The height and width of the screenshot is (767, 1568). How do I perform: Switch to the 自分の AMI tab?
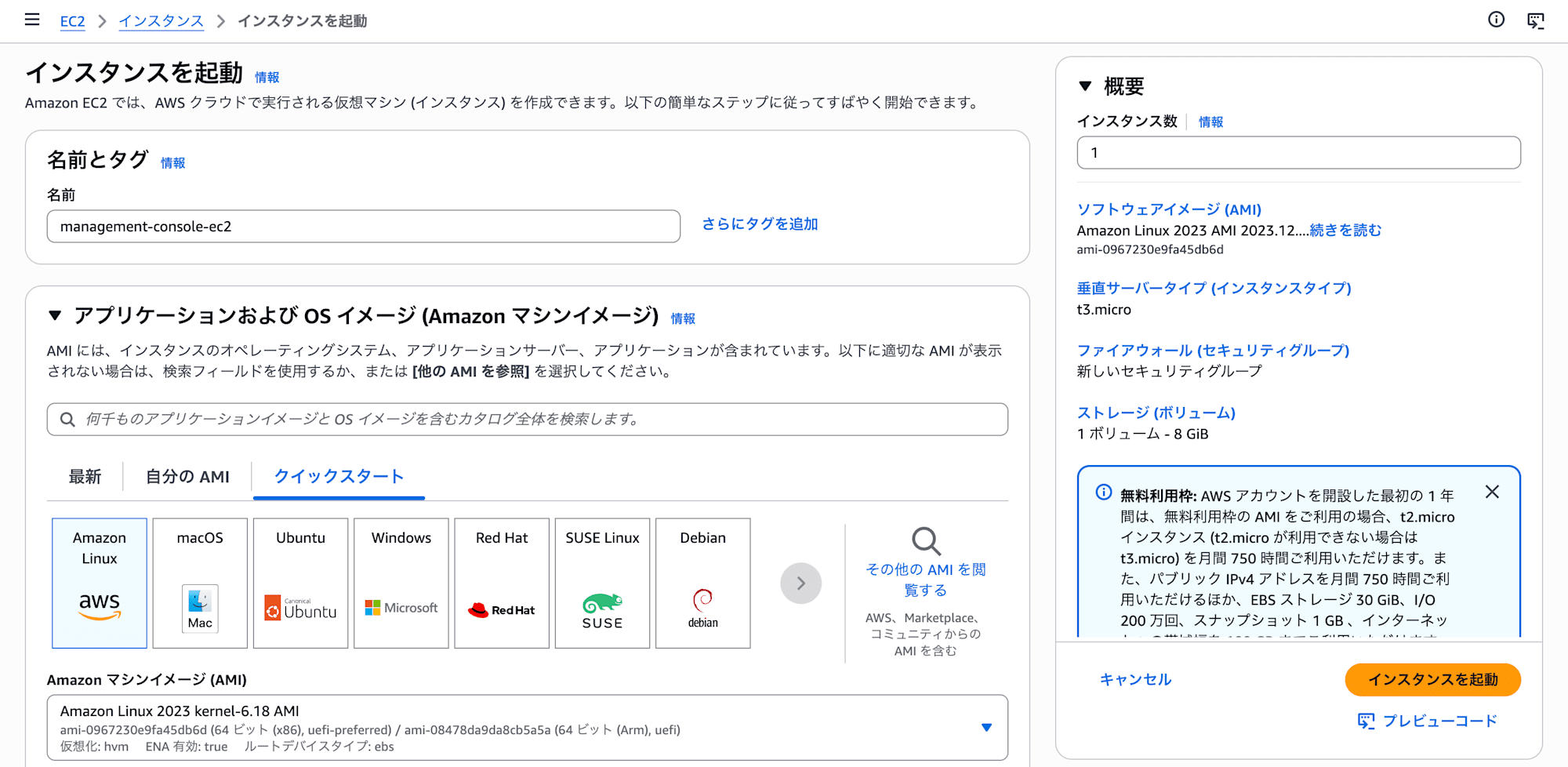point(187,476)
